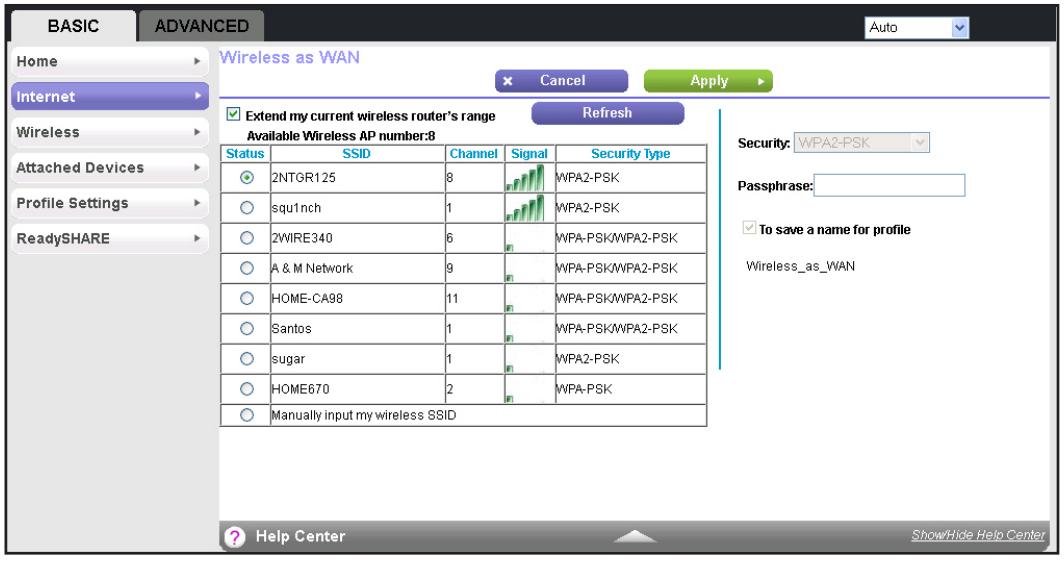This screenshot has height=562, width=1064.
Task: Click signal strength bars for 2NTGR125
Action: (525, 178)
